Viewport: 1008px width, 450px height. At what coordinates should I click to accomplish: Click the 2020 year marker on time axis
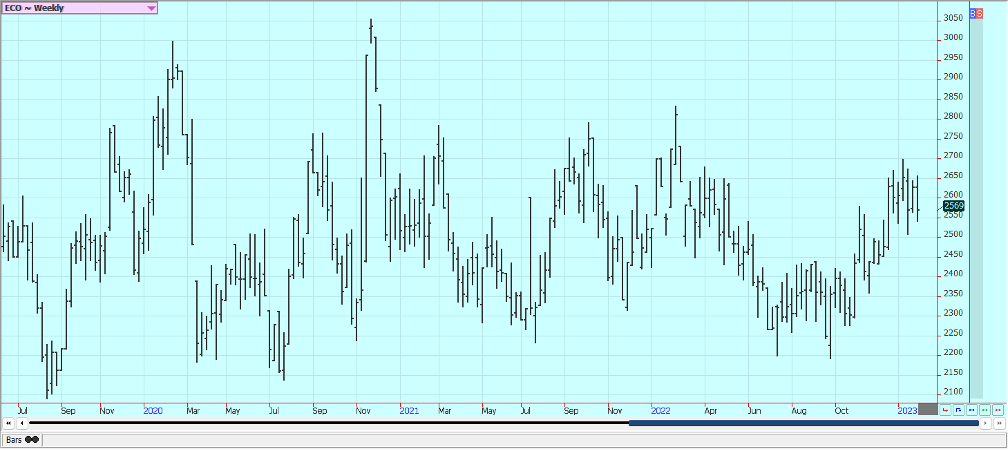click(153, 410)
